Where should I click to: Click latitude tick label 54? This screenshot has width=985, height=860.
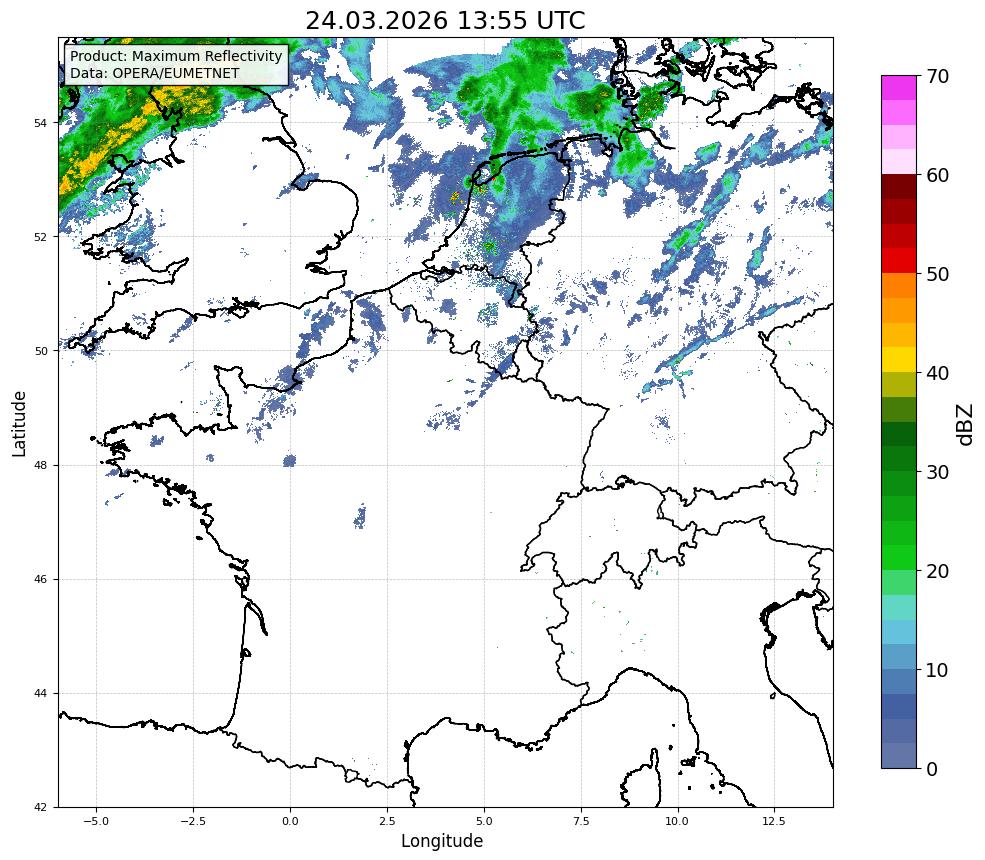[x=40, y=123]
